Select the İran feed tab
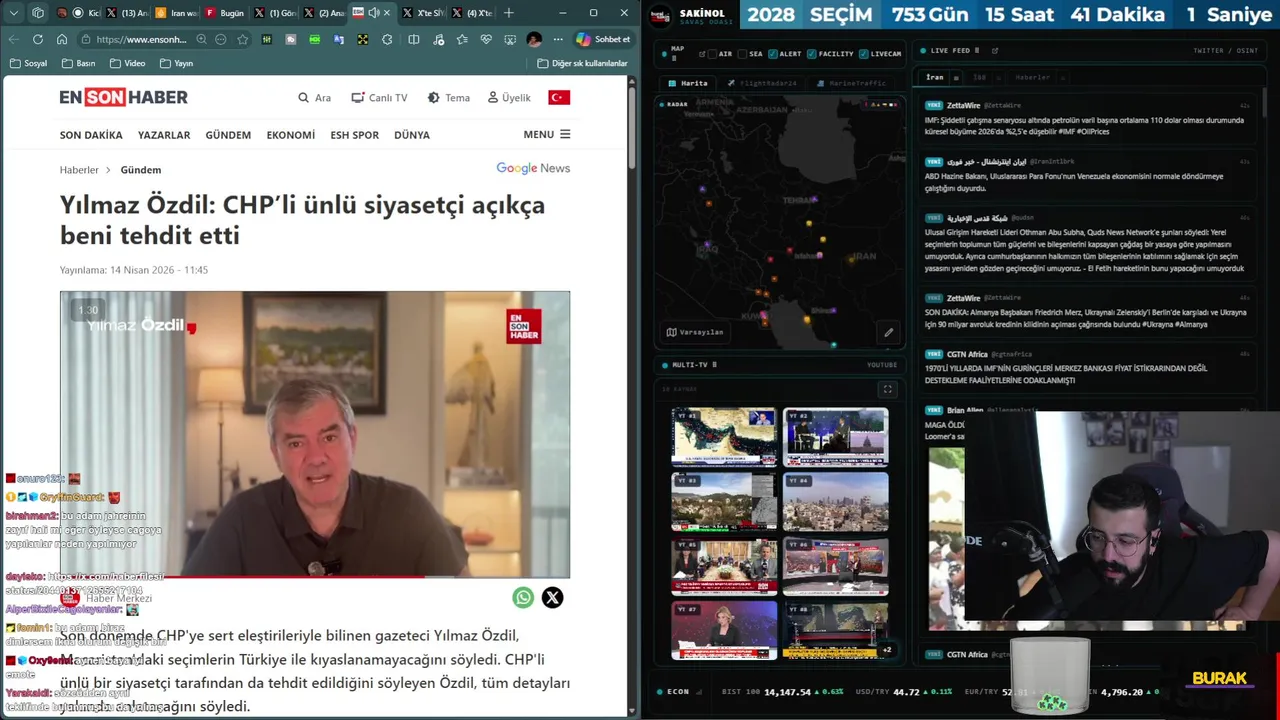The image size is (1280, 720). (935, 77)
